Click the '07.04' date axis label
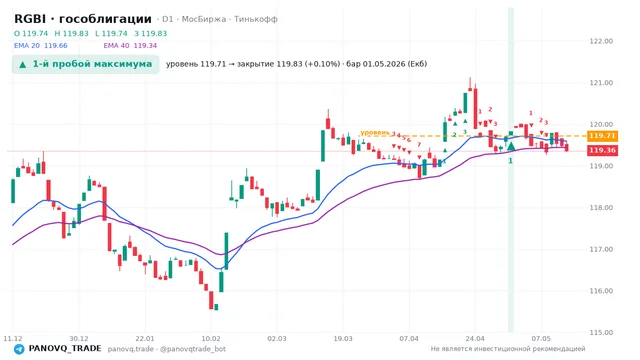Screen dimensions: 640x360 (409, 339)
